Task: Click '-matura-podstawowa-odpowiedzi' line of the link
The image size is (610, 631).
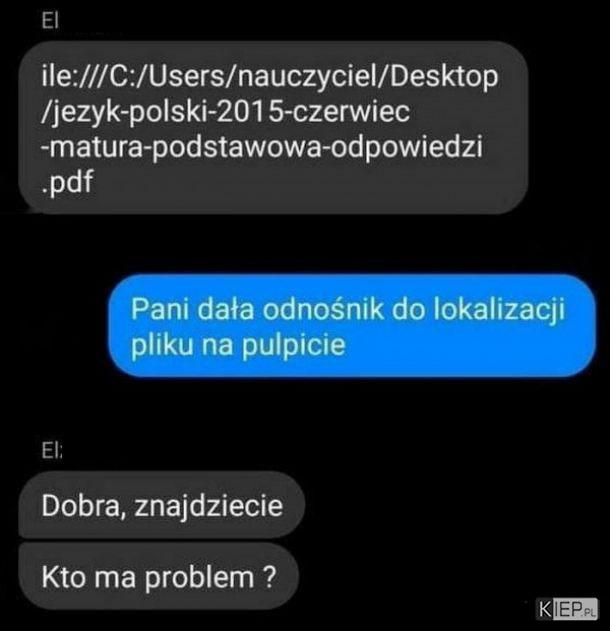Action: tap(262, 147)
